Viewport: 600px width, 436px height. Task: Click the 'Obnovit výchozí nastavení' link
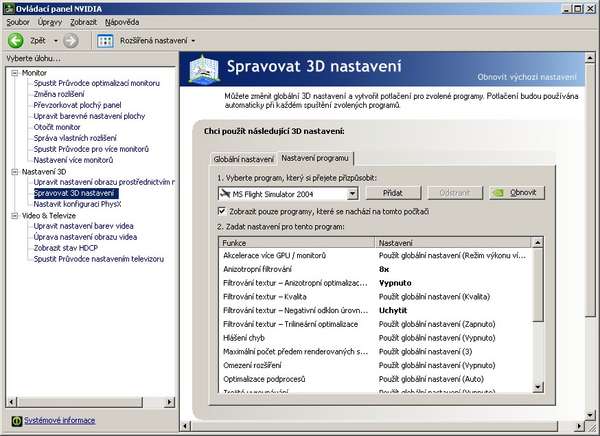(528, 77)
